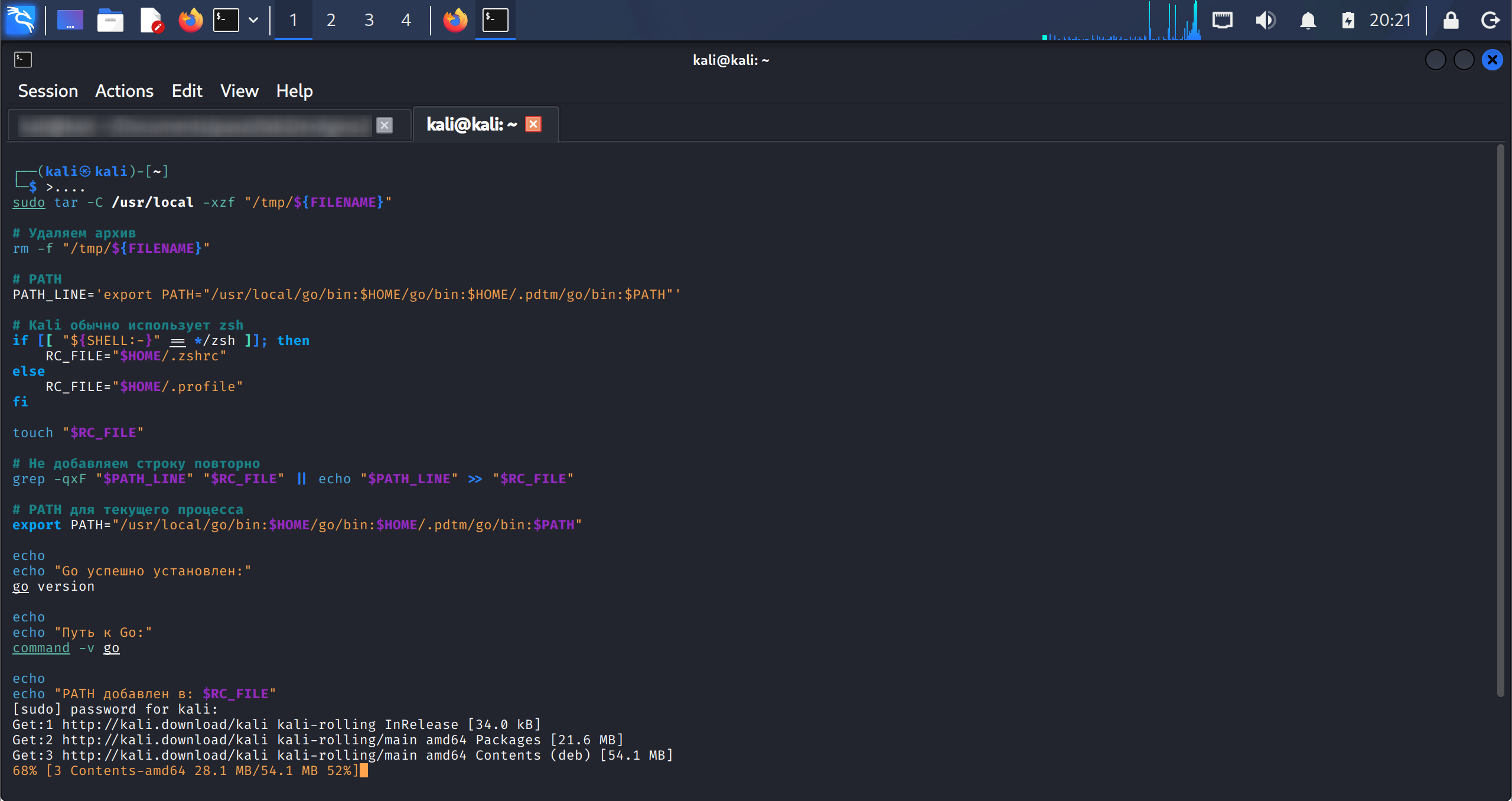1512x801 pixels.
Task: Click the touch "$RC_FILE" line
Action: click(78, 432)
